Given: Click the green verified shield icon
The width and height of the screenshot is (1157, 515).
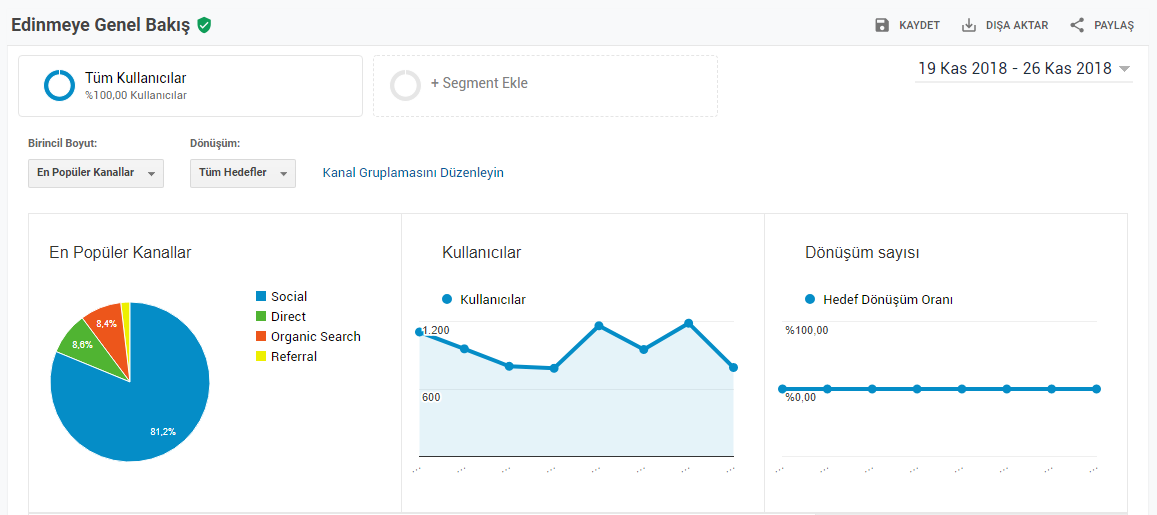Looking at the screenshot, I should 204,25.
